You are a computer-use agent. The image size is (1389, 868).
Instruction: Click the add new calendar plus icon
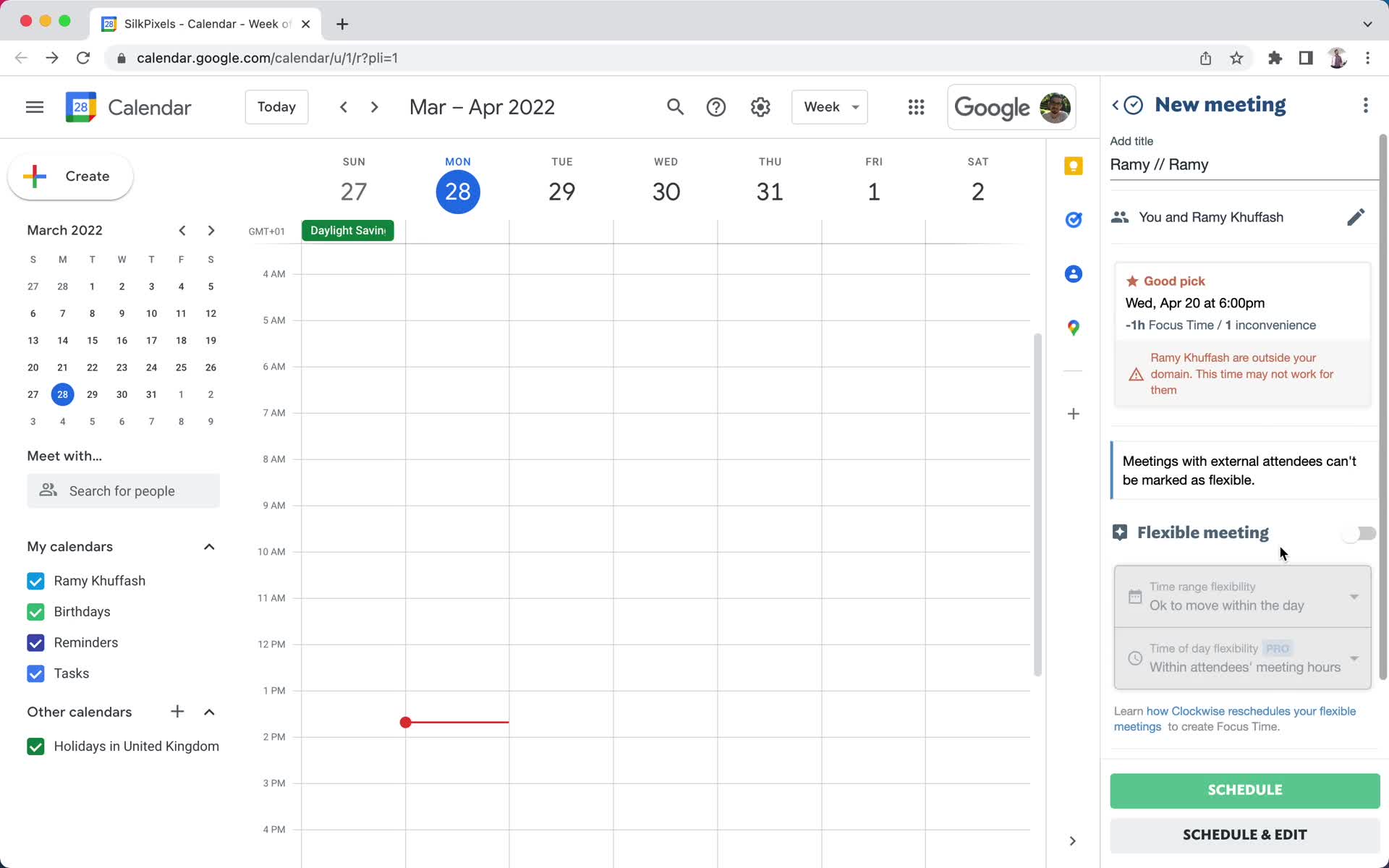[177, 711]
